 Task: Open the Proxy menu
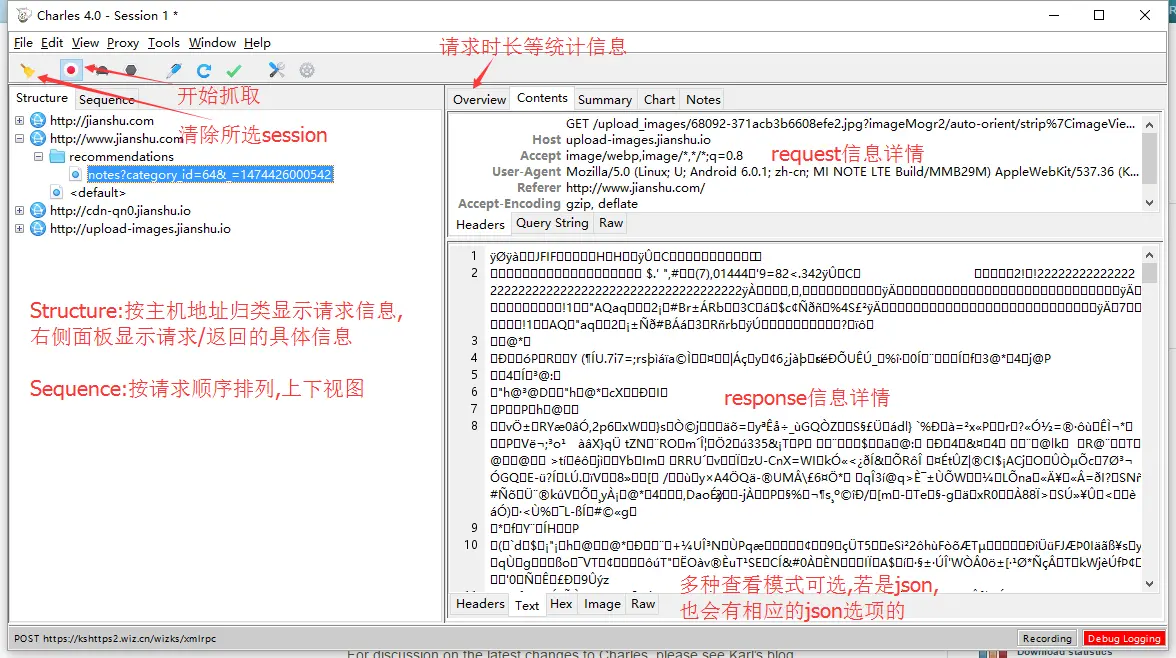[123, 43]
